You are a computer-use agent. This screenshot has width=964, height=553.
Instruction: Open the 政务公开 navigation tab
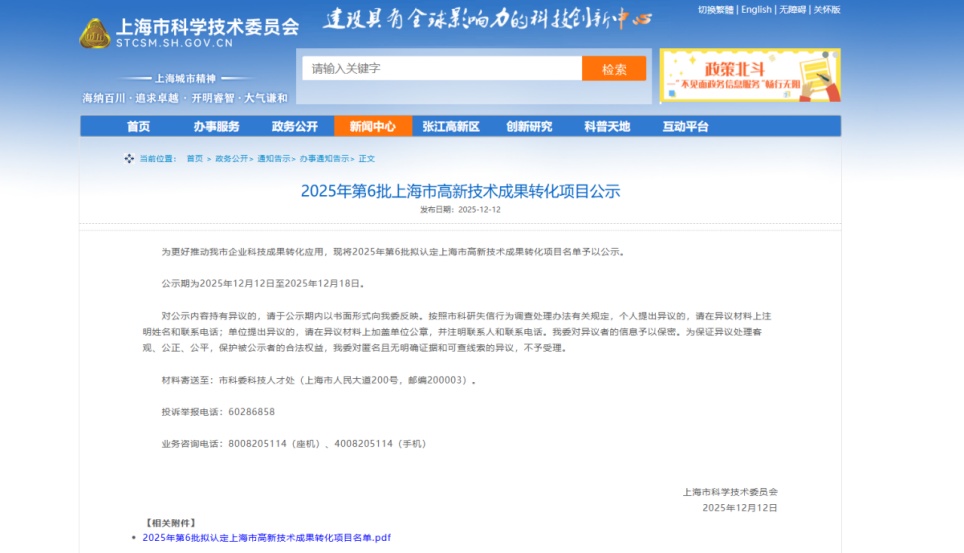[294, 126]
